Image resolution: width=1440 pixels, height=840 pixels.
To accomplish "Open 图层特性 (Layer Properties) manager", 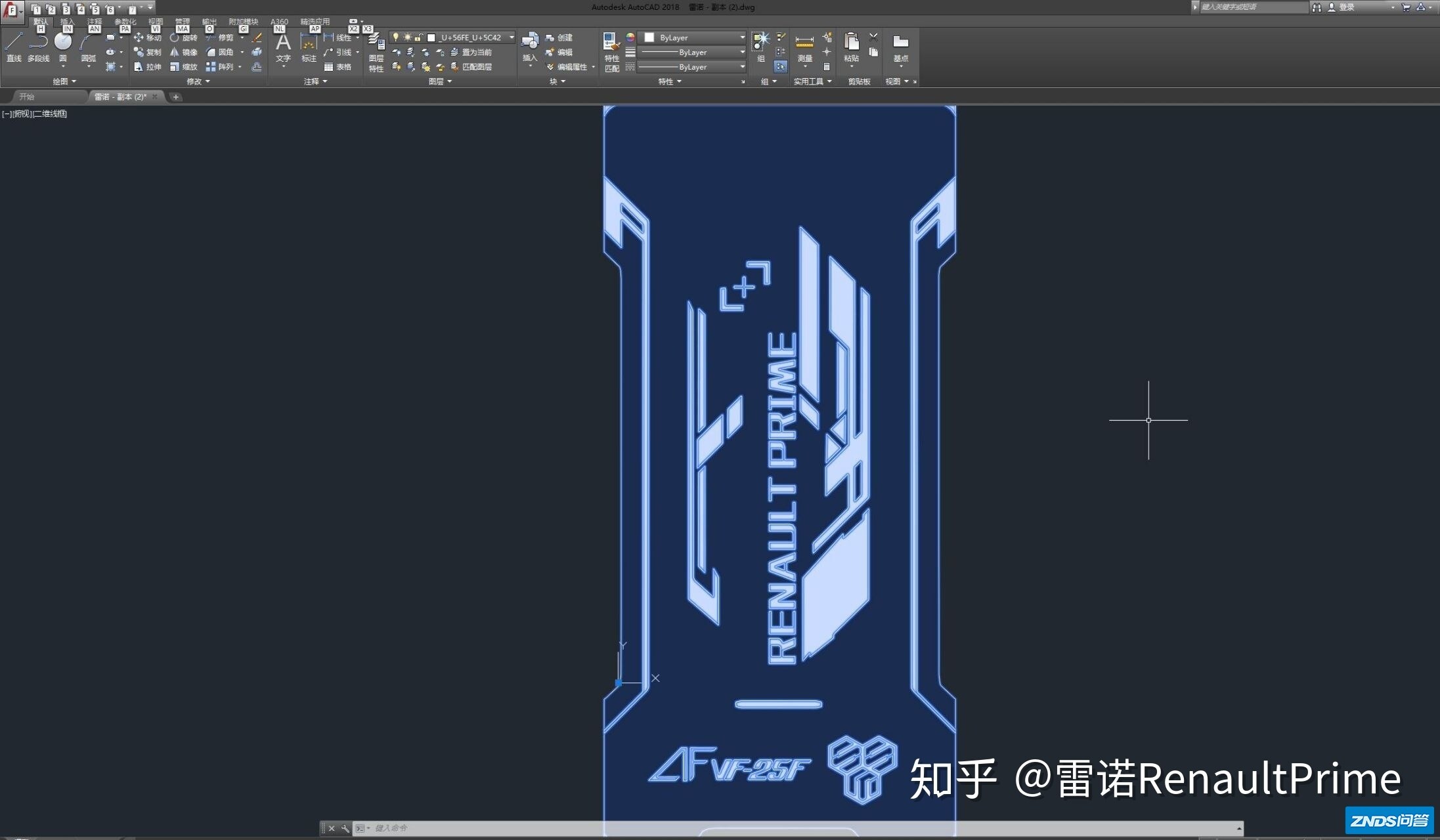I will (x=376, y=52).
